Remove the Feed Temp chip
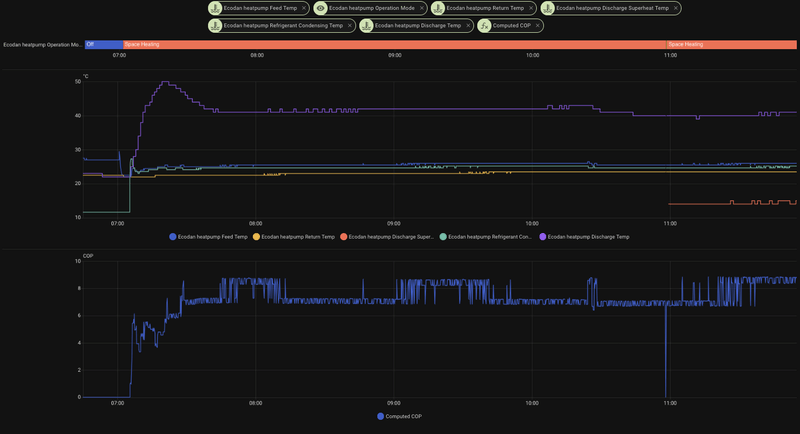The height and width of the screenshot is (434, 800). pos(304,8)
